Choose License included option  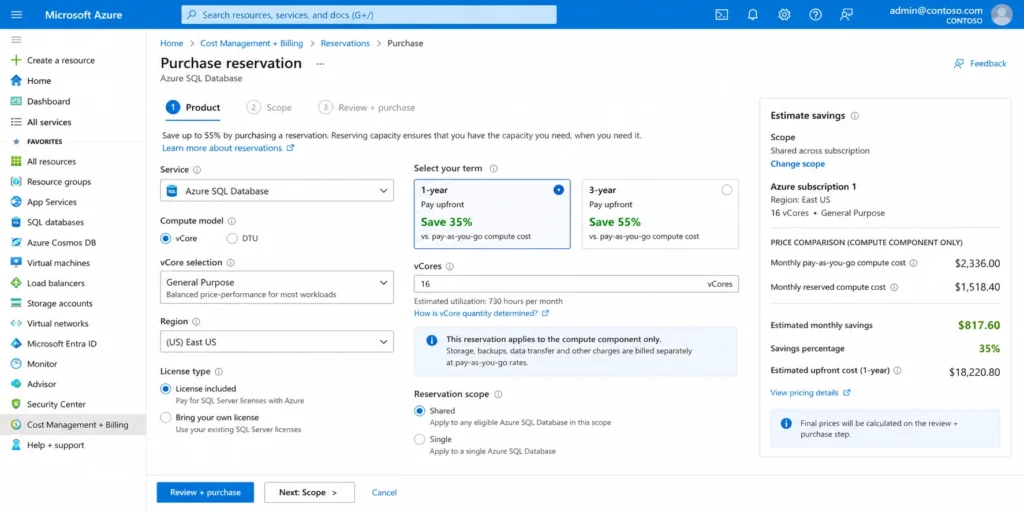tap(165, 389)
